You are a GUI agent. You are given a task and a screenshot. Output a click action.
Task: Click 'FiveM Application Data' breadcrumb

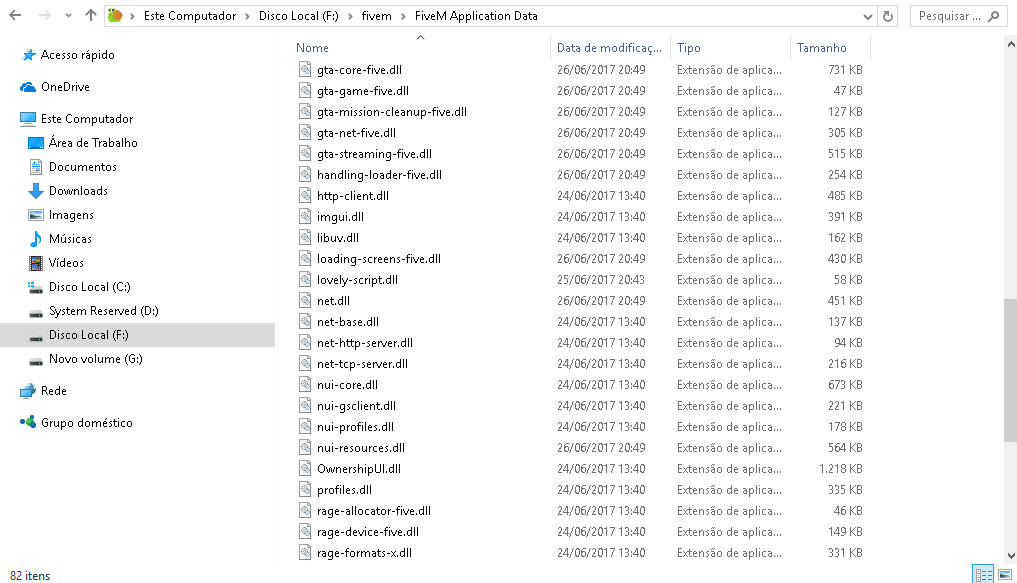(x=476, y=16)
